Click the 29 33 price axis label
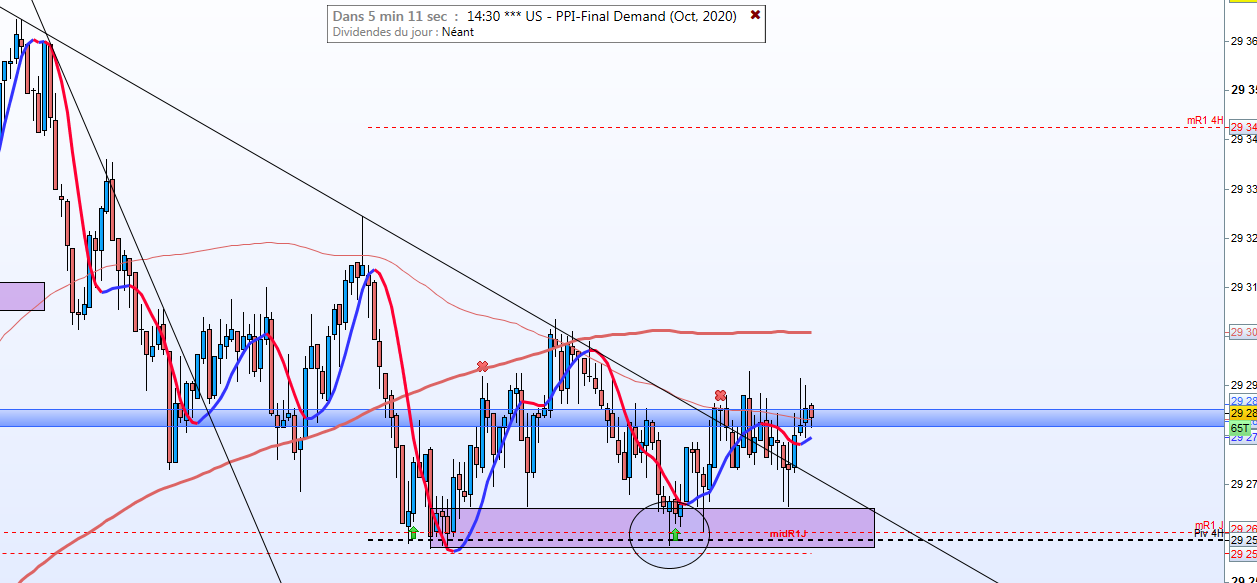The image size is (1257, 583). 1244,188
